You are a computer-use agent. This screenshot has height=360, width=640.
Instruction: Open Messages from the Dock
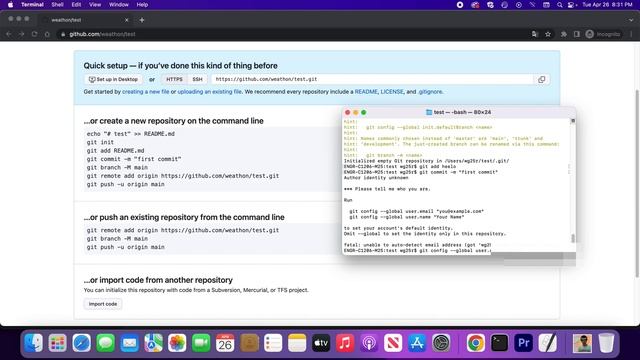pos(106,343)
